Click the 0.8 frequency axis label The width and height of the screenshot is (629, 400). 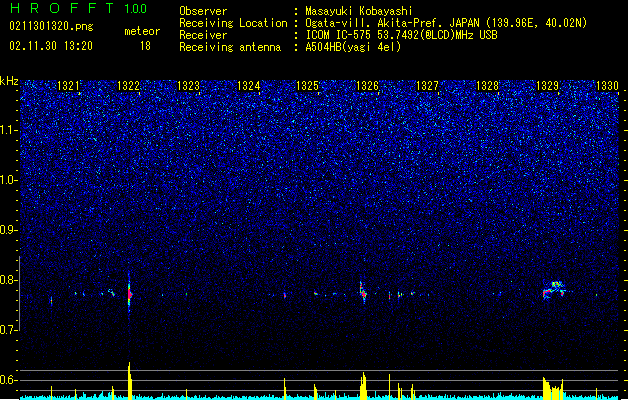tap(9, 280)
